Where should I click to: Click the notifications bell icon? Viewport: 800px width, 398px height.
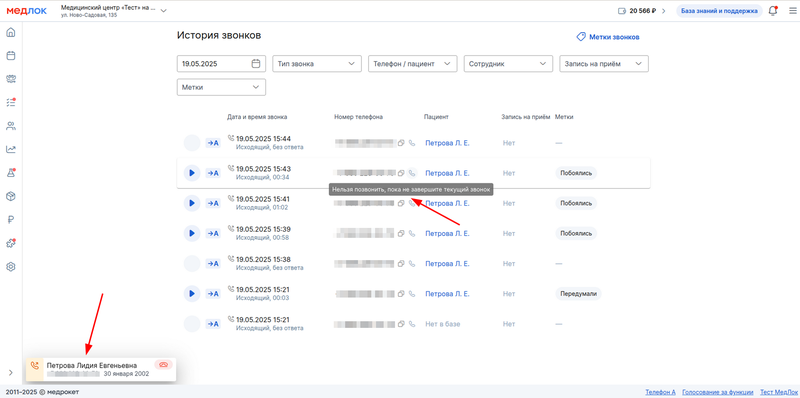(x=773, y=11)
